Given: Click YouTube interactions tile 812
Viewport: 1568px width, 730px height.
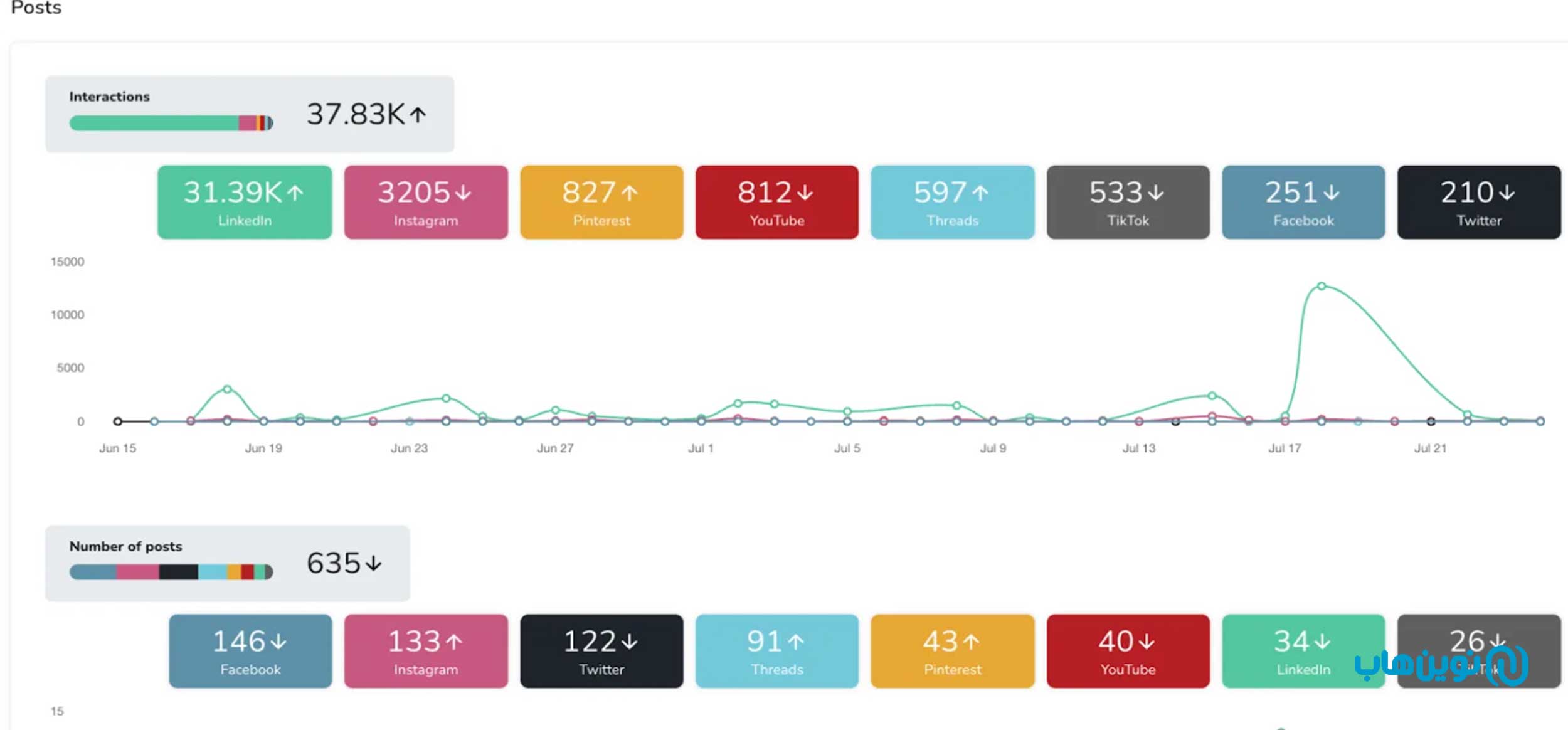Looking at the screenshot, I should 776,202.
